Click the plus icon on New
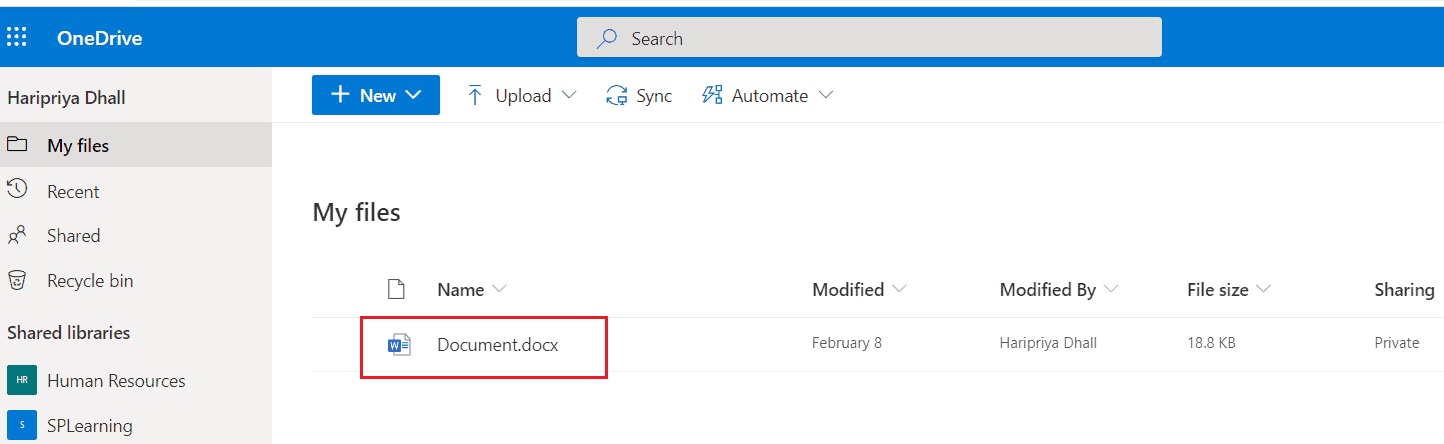Screen dimensions: 1444x444 [340, 95]
